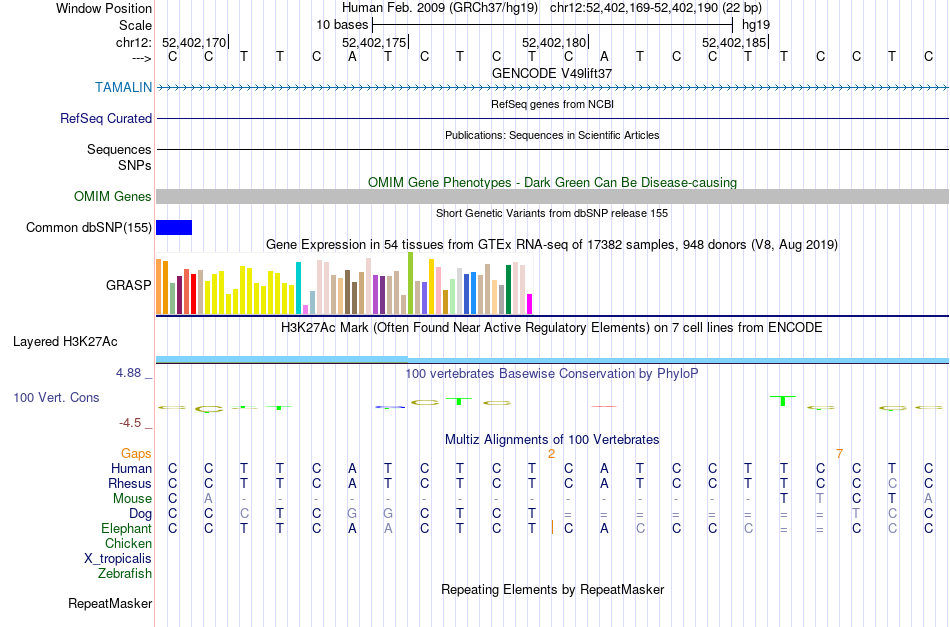Image resolution: width=950 pixels, height=627 pixels.
Task: Click 'Repeating Elements by RepeatMasker' title
Action: point(553,589)
